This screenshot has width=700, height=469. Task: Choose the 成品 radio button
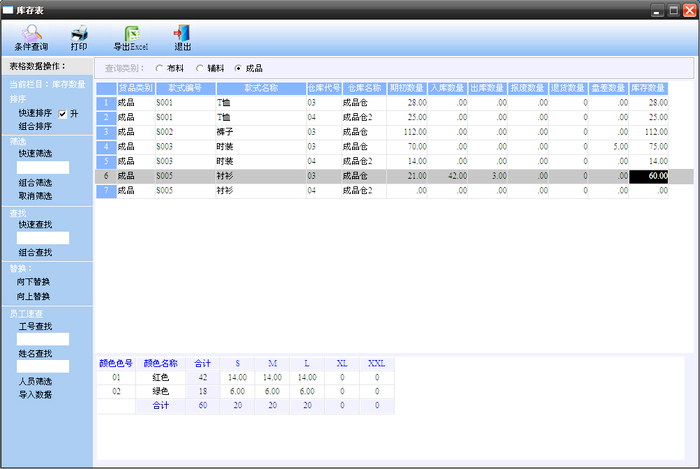click(x=237, y=68)
